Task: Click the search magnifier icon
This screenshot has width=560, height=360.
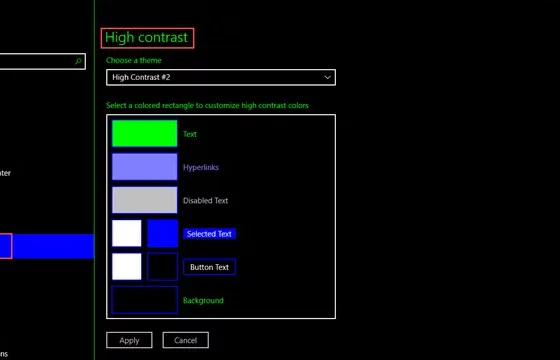Action: click(78, 61)
